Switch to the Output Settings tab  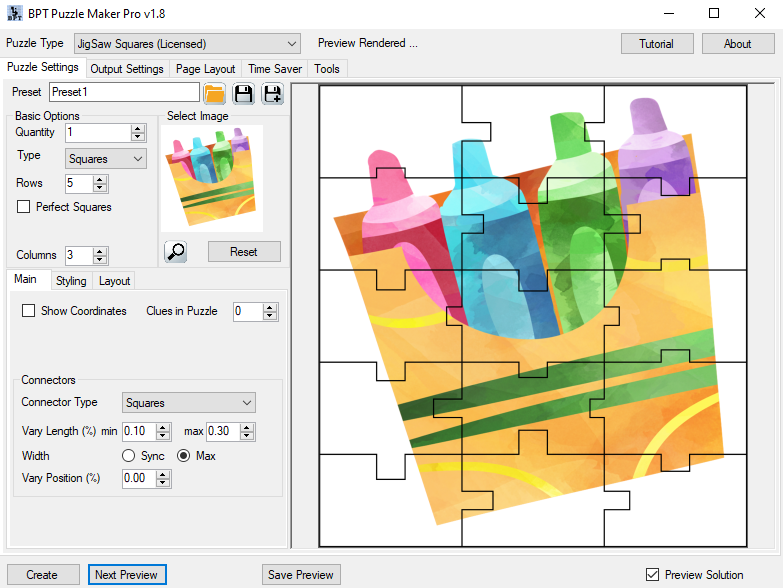point(127,69)
